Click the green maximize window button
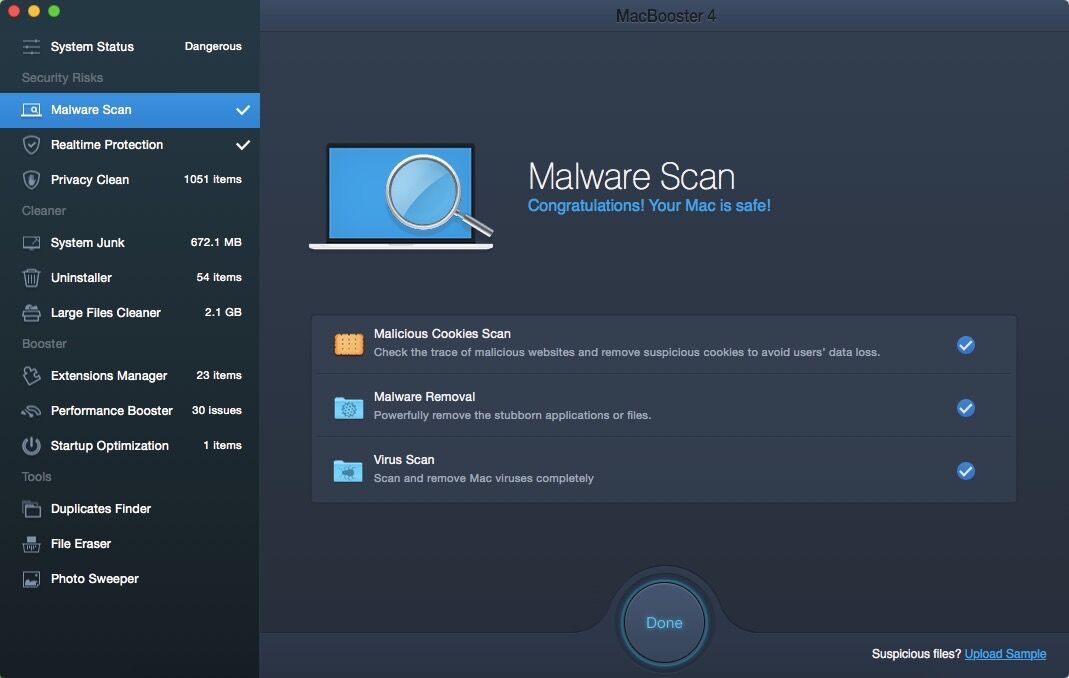 pos(54,11)
